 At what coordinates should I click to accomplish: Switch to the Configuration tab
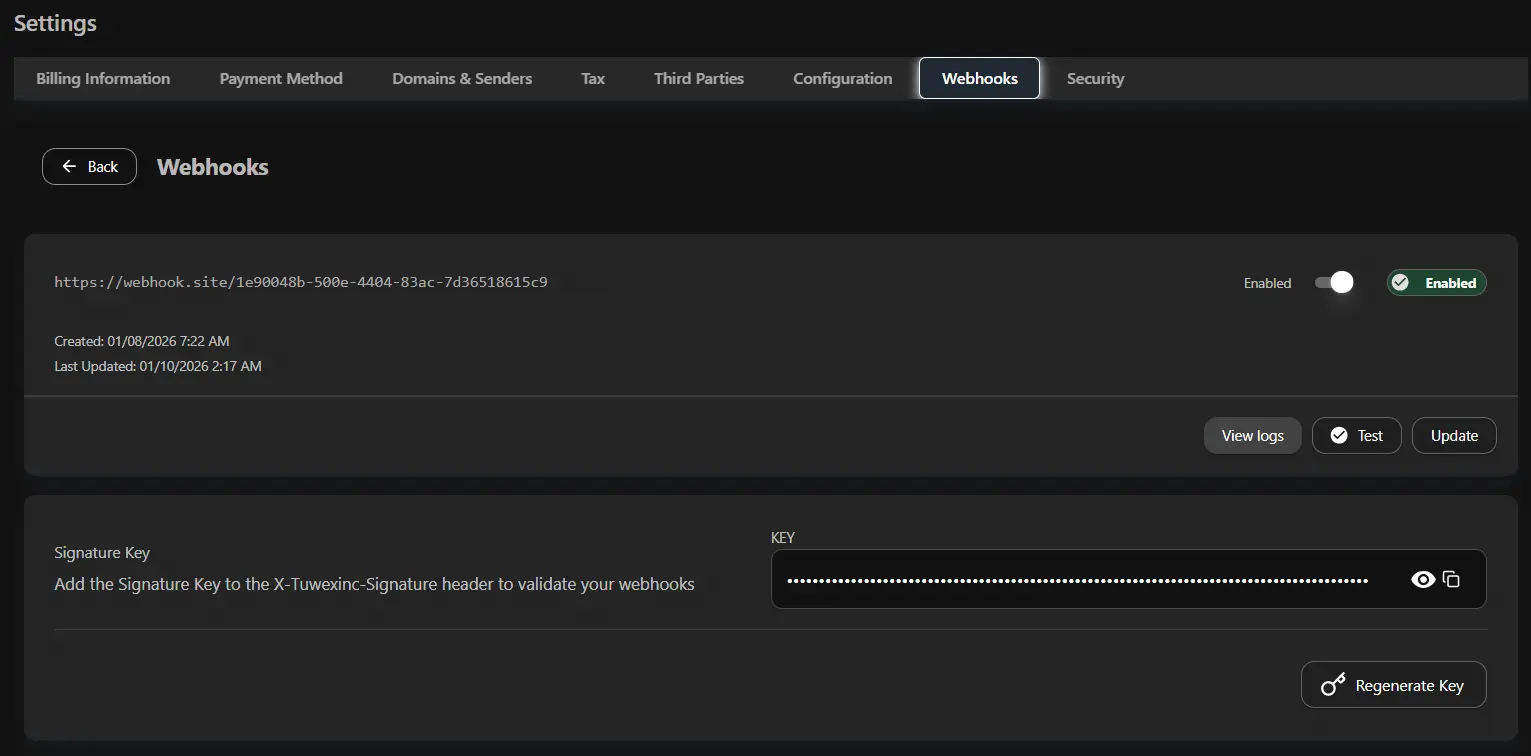coord(842,78)
